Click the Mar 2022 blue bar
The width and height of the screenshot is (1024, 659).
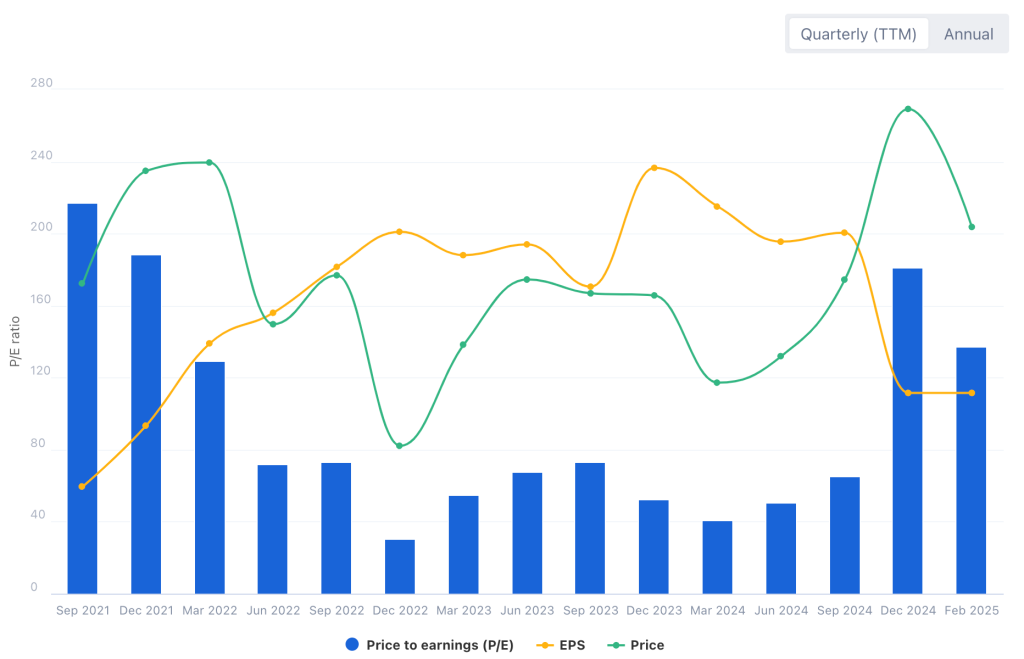[x=210, y=477]
